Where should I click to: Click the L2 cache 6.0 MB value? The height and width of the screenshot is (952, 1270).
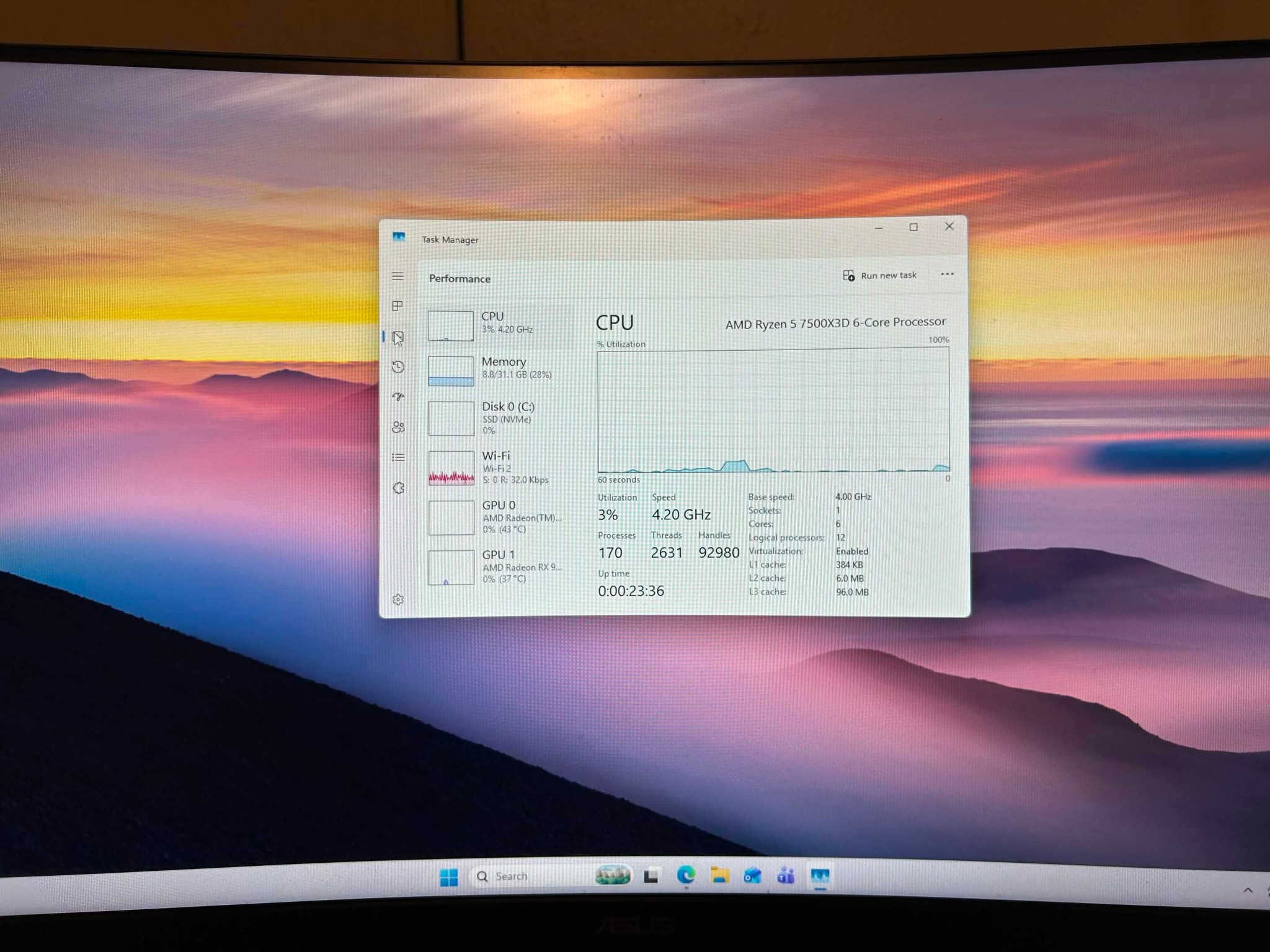pyautogui.click(x=850, y=578)
